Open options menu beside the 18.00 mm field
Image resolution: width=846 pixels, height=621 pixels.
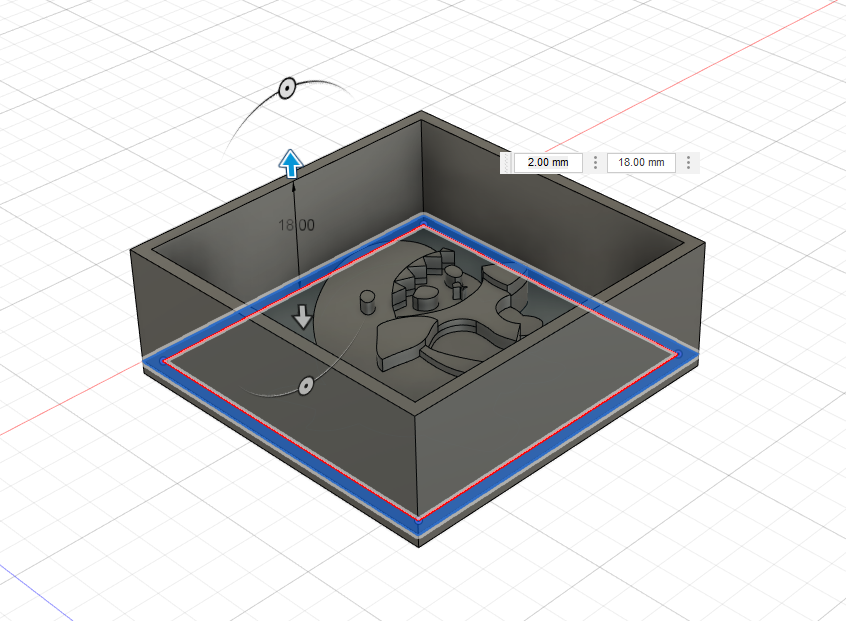(688, 162)
